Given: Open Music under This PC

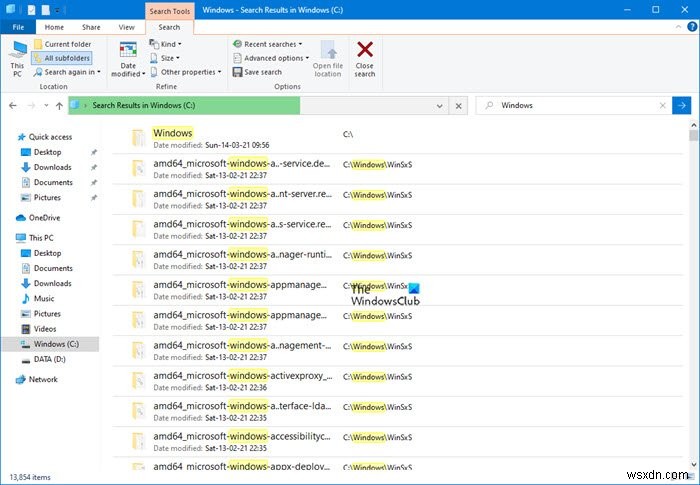Looking at the screenshot, I should tap(38, 299).
